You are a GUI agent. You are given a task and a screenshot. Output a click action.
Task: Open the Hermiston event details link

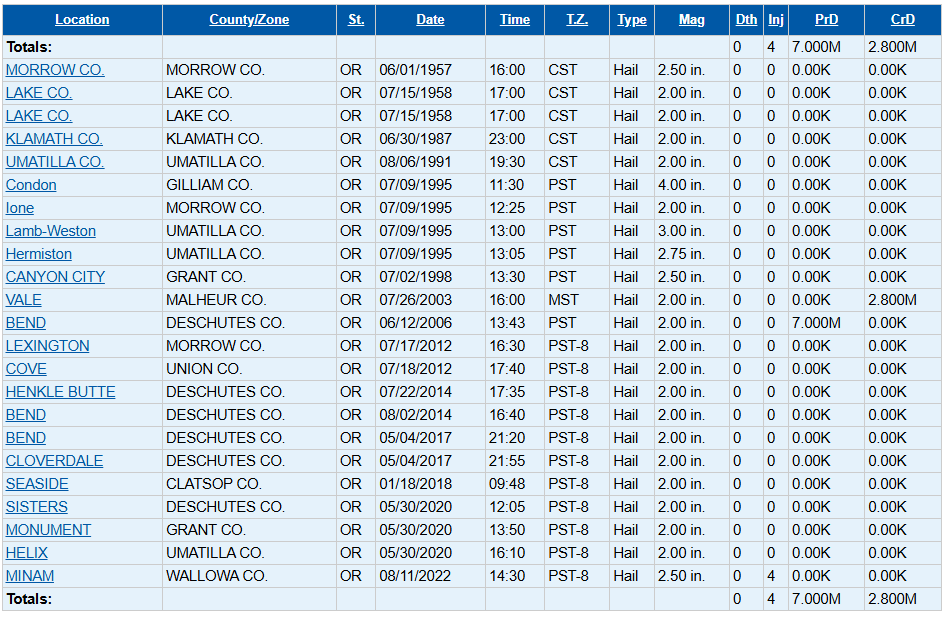39,254
